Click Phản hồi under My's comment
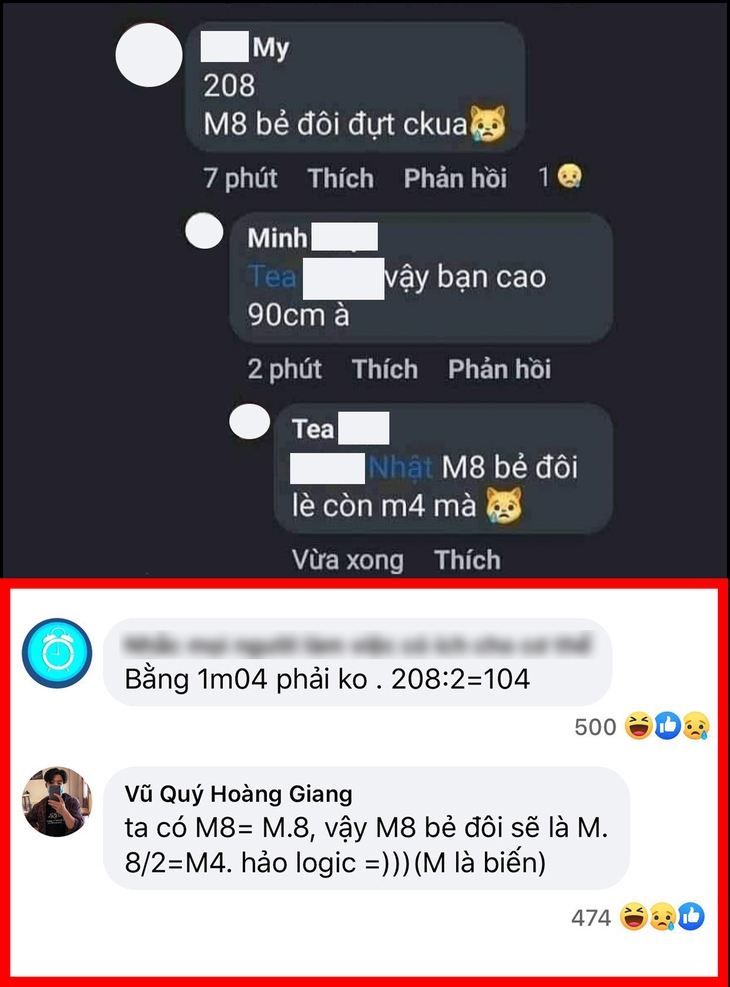Image resolution: width=730 pixels, height=987 pixels. click(456, 178)
